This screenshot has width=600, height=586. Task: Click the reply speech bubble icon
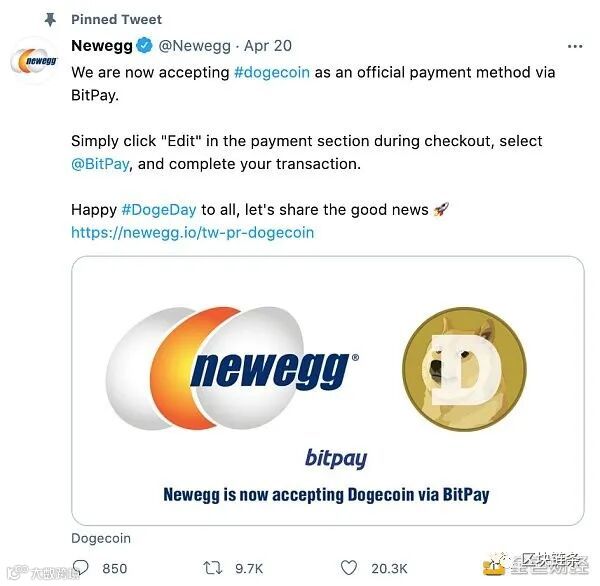[x=81, y=567]
